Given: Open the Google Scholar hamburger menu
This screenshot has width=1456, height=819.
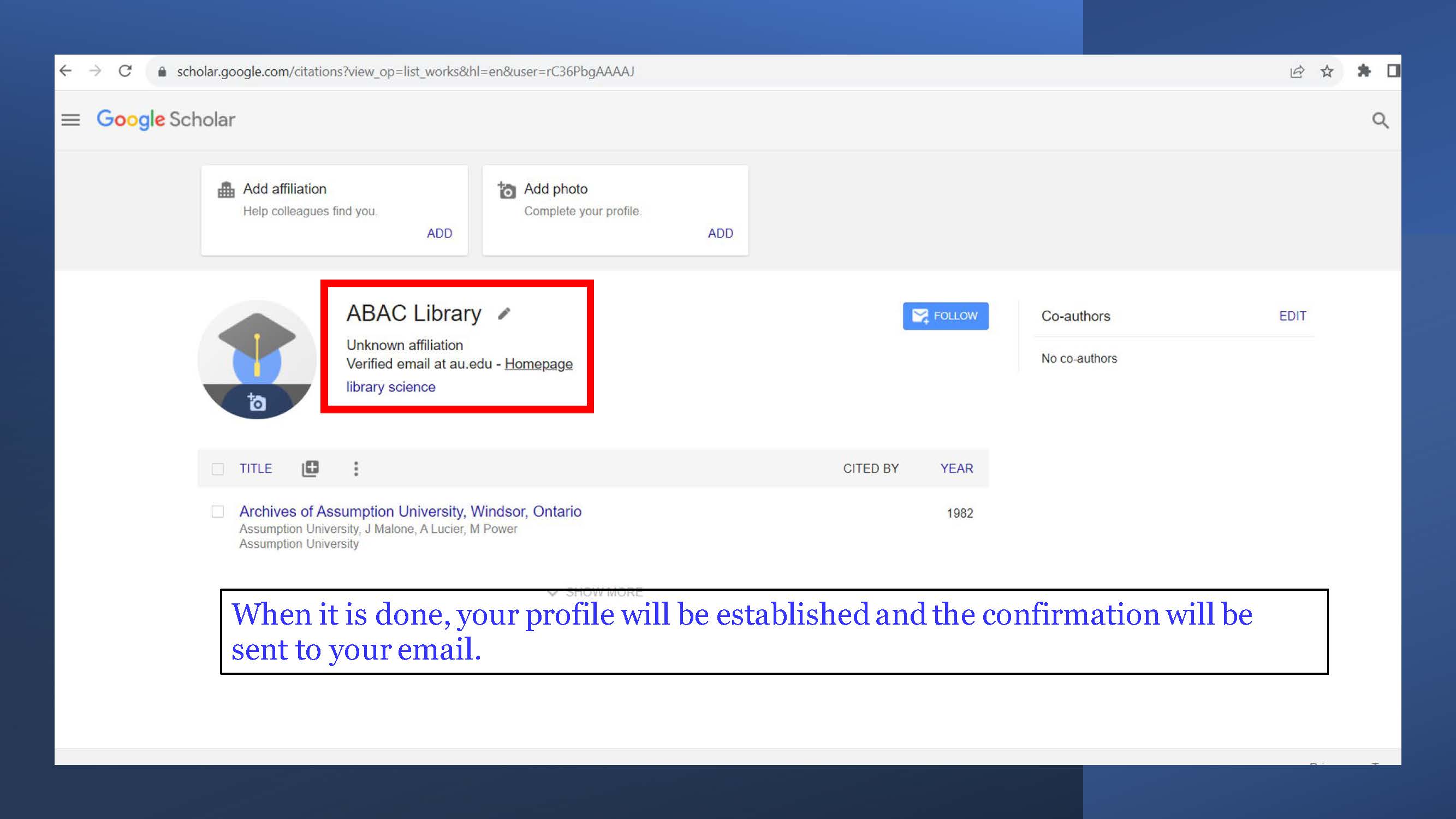Looking at the screenshot, I should 70,120.
